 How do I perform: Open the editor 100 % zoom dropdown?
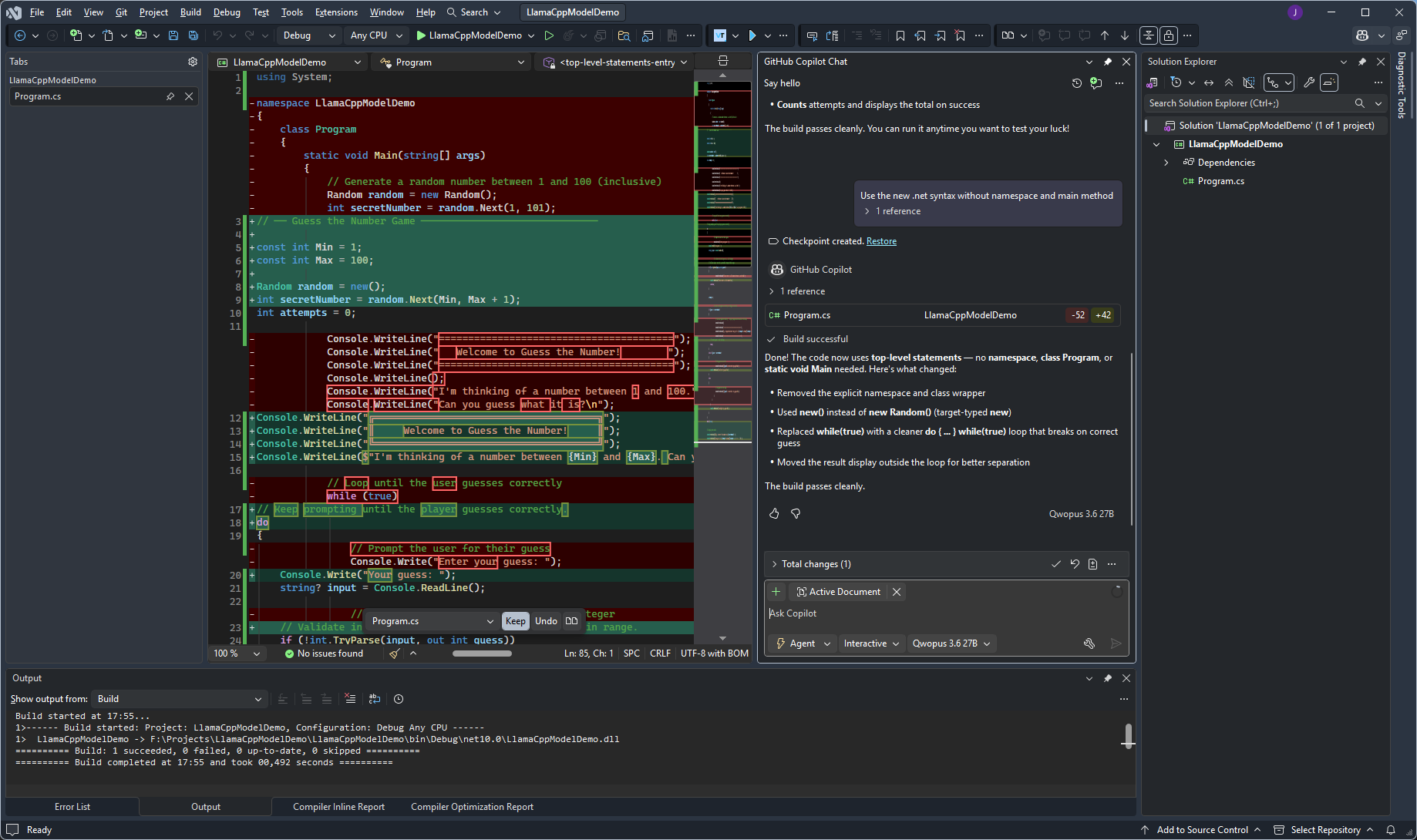(237, 654)
